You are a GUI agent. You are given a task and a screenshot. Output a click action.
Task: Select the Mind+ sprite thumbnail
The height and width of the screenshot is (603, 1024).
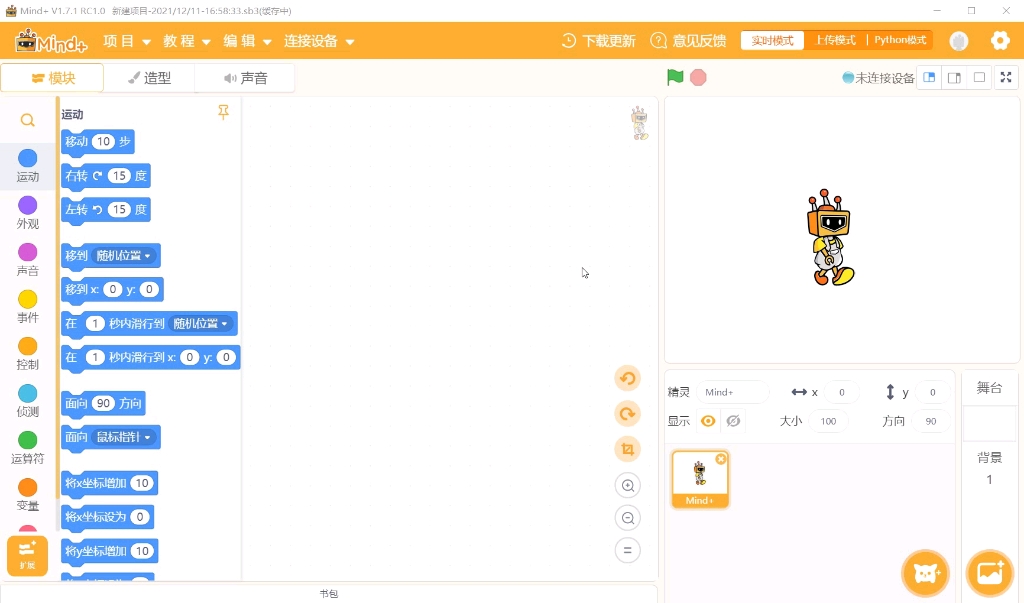700,479
